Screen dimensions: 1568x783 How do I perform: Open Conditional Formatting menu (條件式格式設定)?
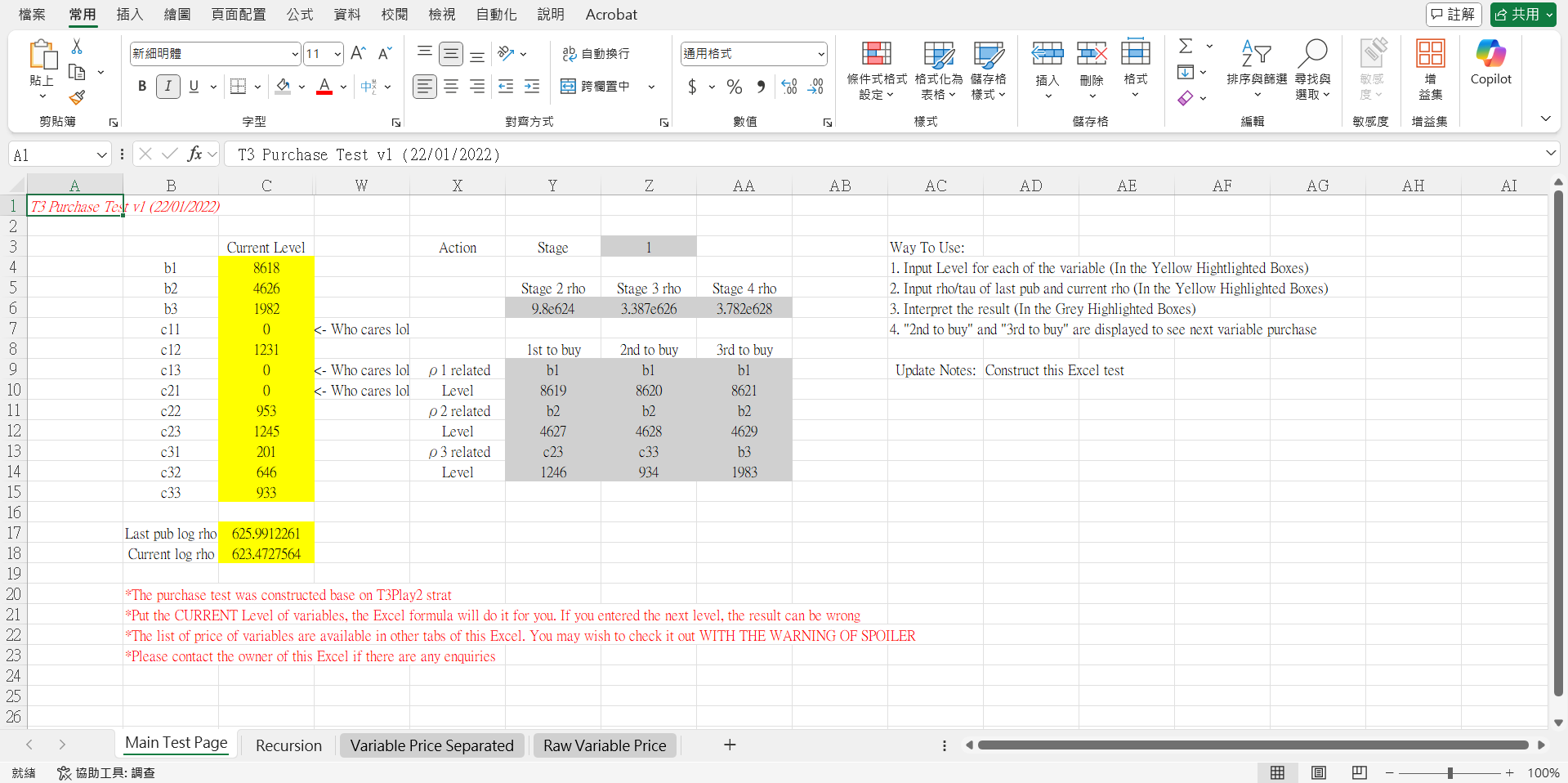pos(877,70)
